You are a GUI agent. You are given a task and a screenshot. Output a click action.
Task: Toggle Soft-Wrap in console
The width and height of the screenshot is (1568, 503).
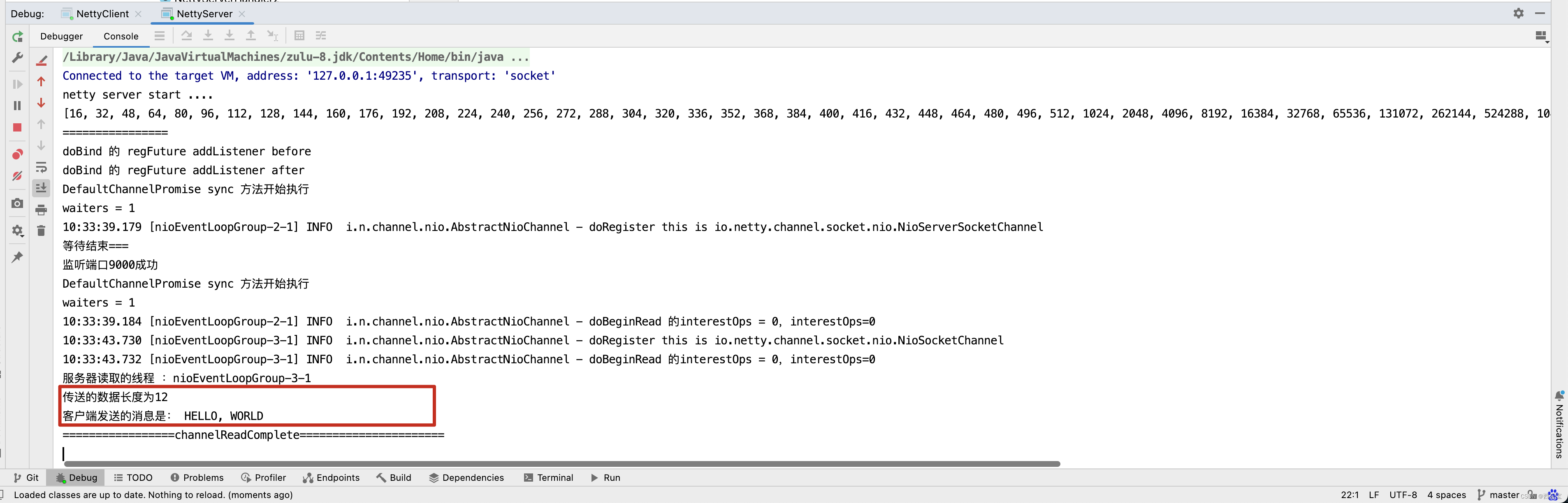tap(41, 167)
